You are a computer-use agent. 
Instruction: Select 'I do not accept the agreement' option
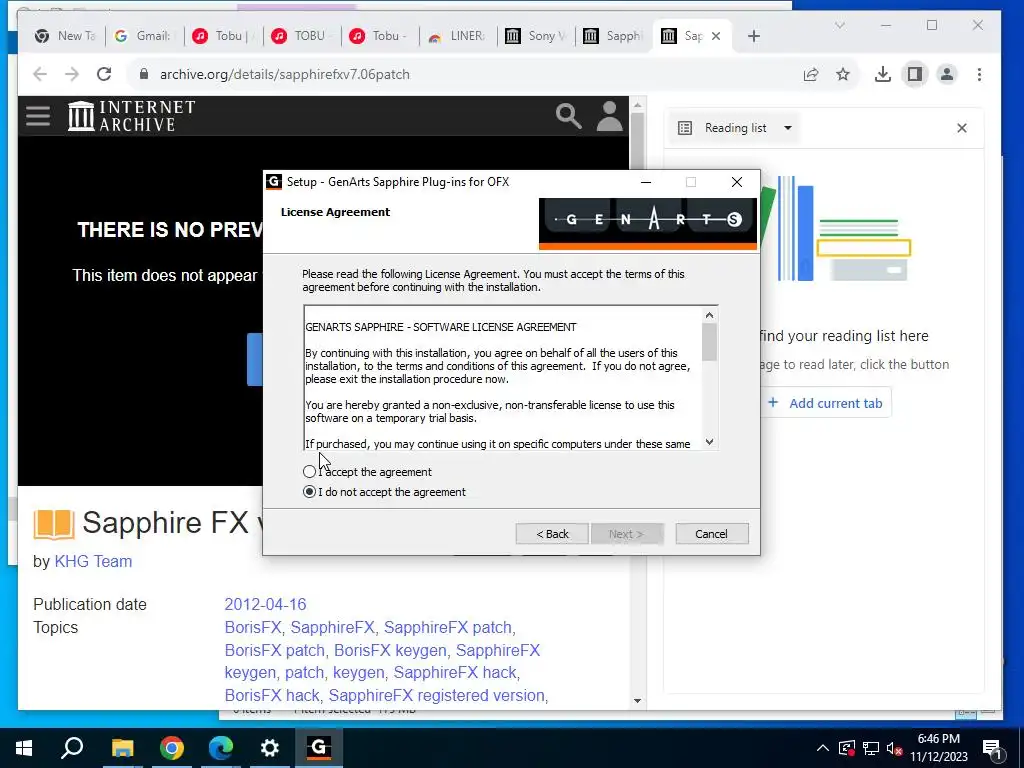pos(310,492)
